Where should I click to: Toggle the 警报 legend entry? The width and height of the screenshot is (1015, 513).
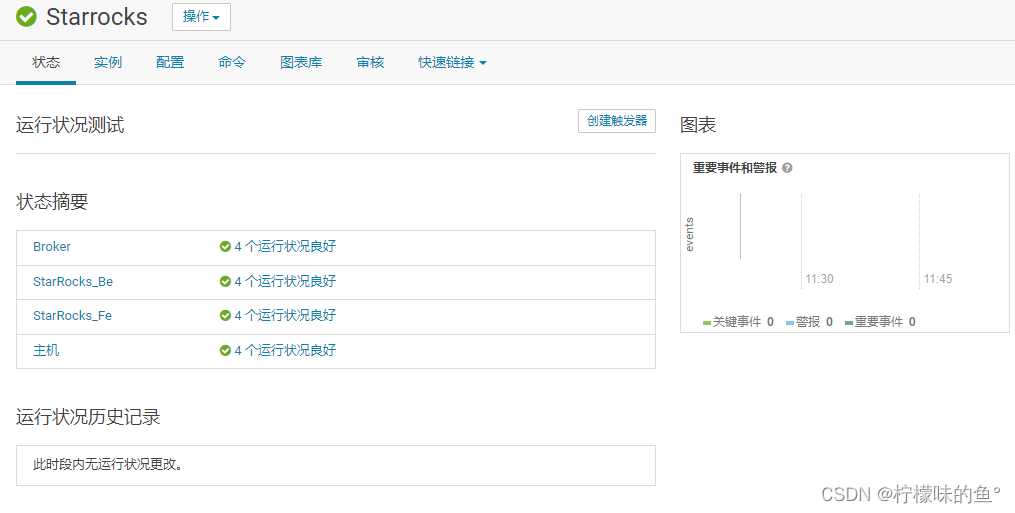[809, 322]
